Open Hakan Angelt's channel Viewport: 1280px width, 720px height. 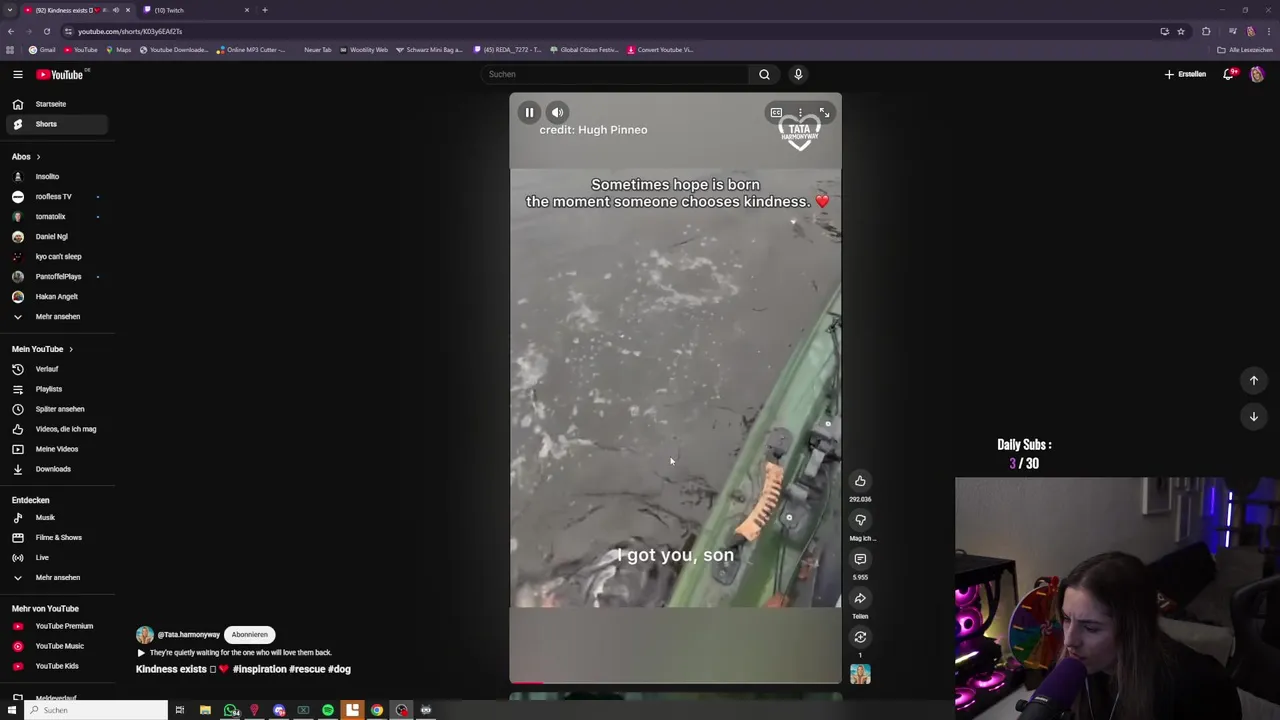(55, 297)
